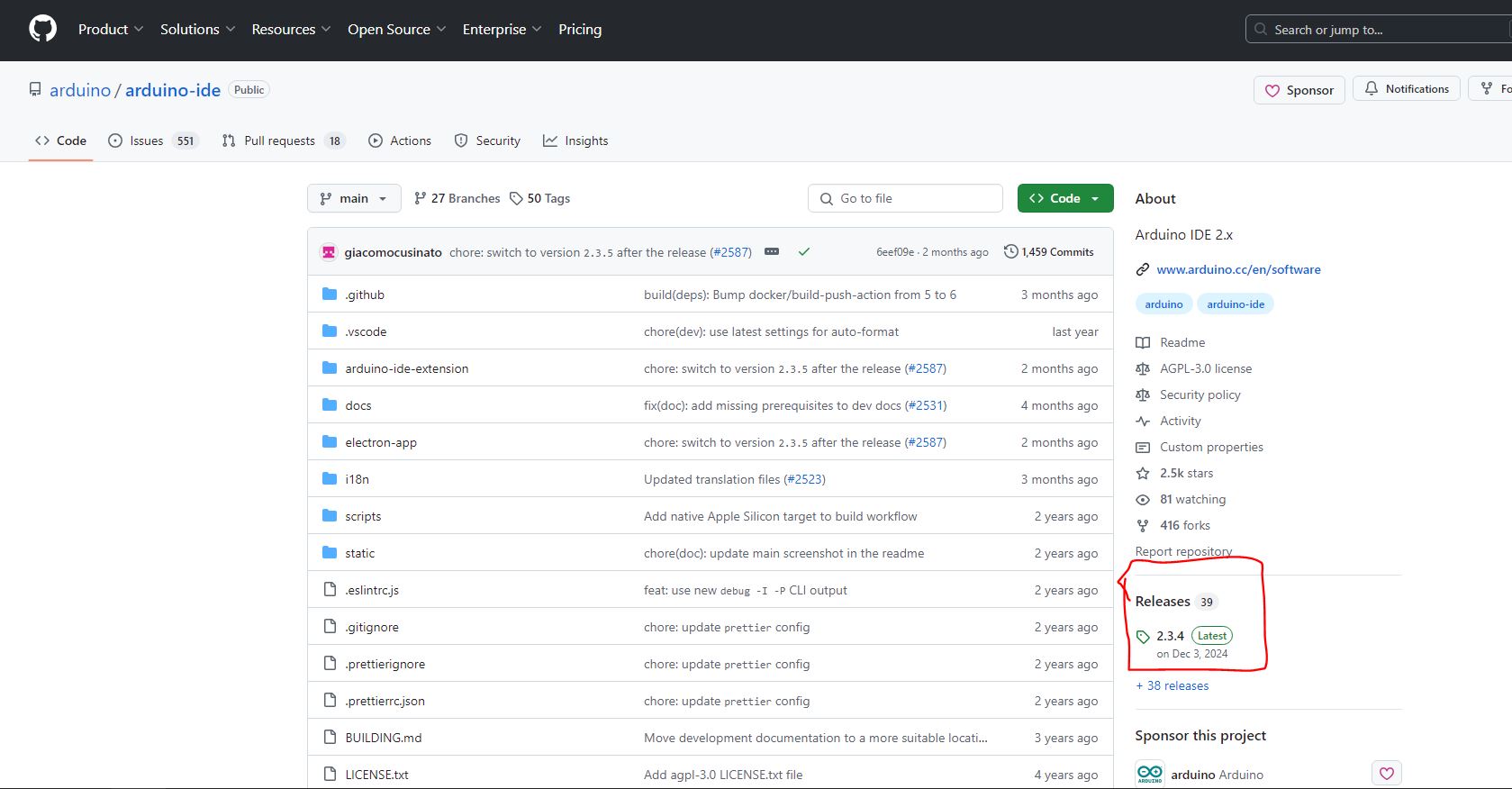
Task: Click the Pricing link in header
Action: click(x=580, y=29)
